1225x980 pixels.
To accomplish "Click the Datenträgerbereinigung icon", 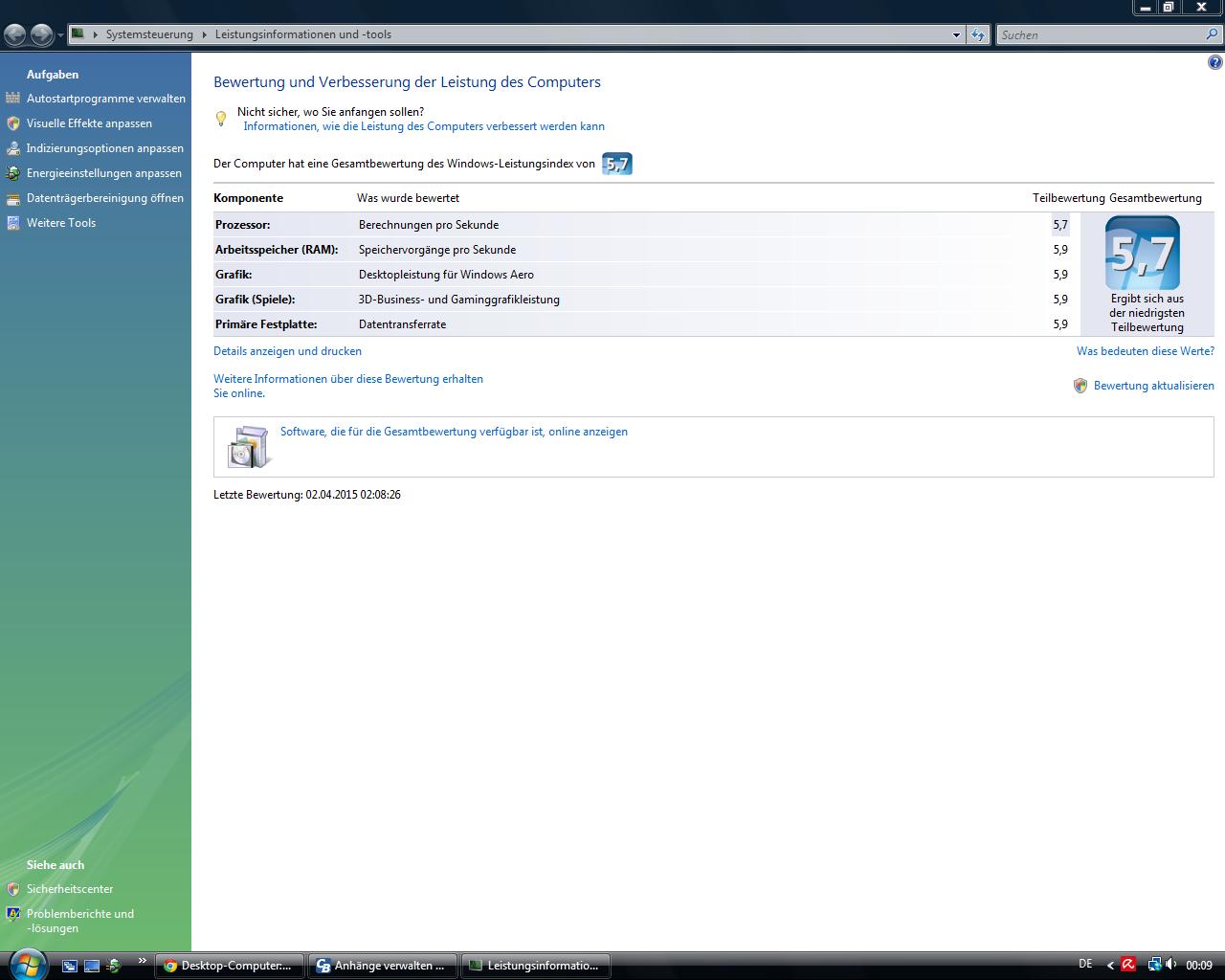I will click(12, 198).
